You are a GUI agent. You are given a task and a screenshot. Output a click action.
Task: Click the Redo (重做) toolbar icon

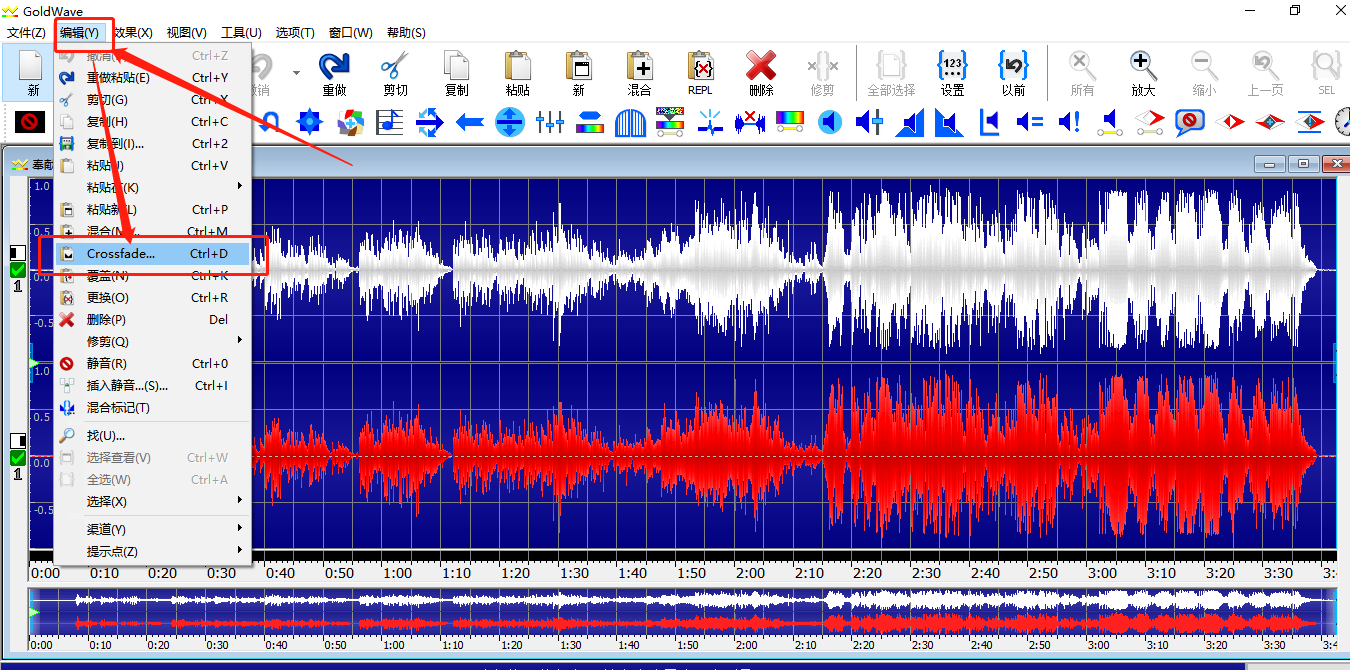coord(333,68)
